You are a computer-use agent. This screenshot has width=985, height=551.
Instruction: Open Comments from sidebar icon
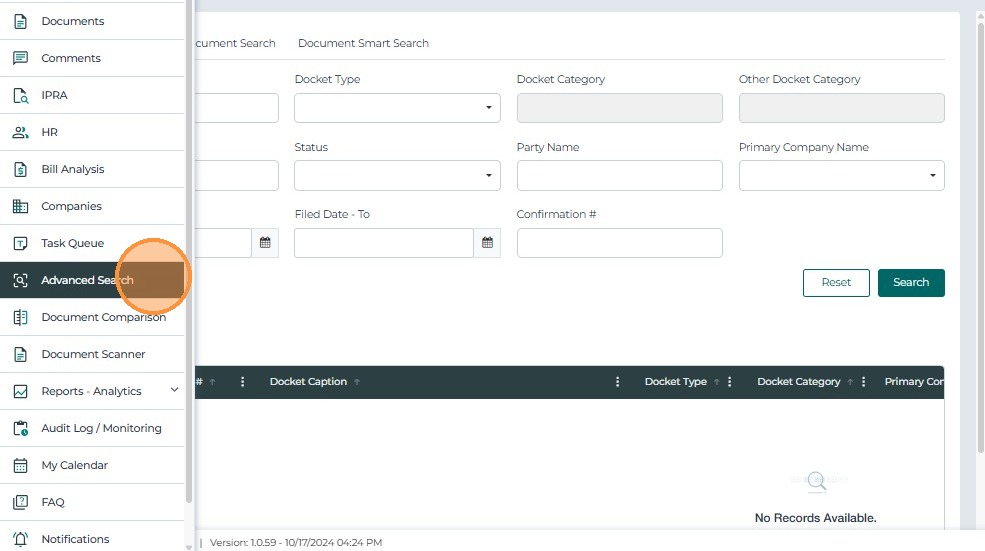[20, 58]
